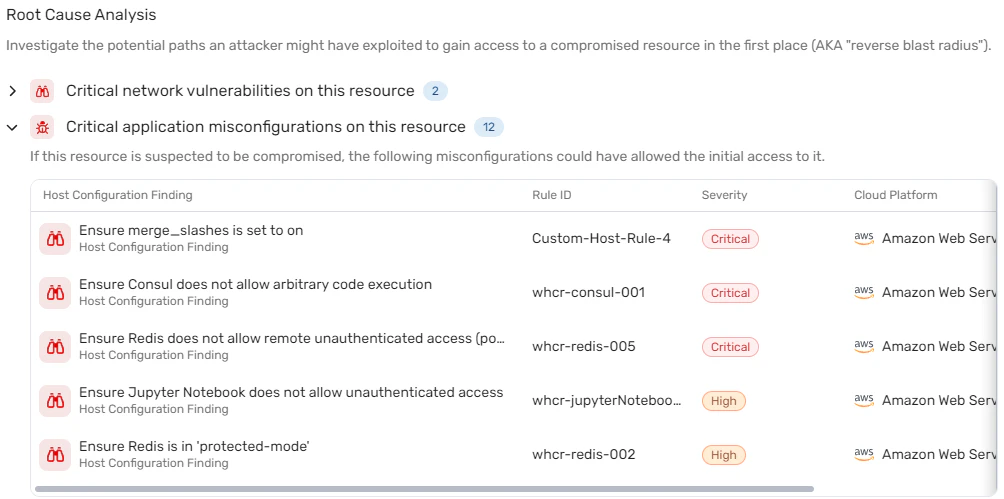Open 'Ensure merge_slashes is set to on' finding

[191, 230]
